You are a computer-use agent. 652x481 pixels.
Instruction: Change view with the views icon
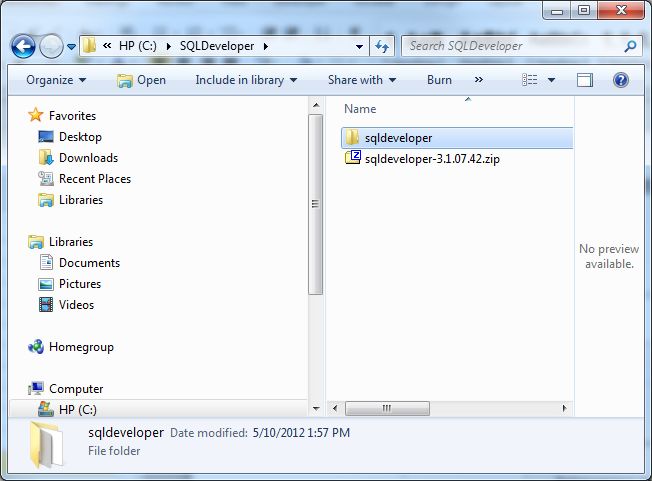click(530, 80)
